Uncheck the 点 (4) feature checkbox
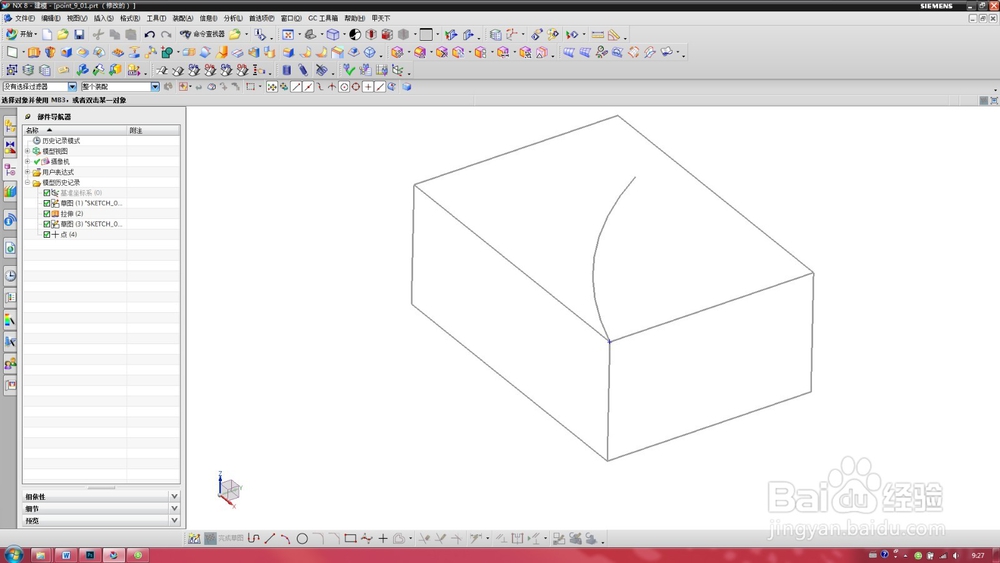1000x563 pixels. click(x=47, y=235)
